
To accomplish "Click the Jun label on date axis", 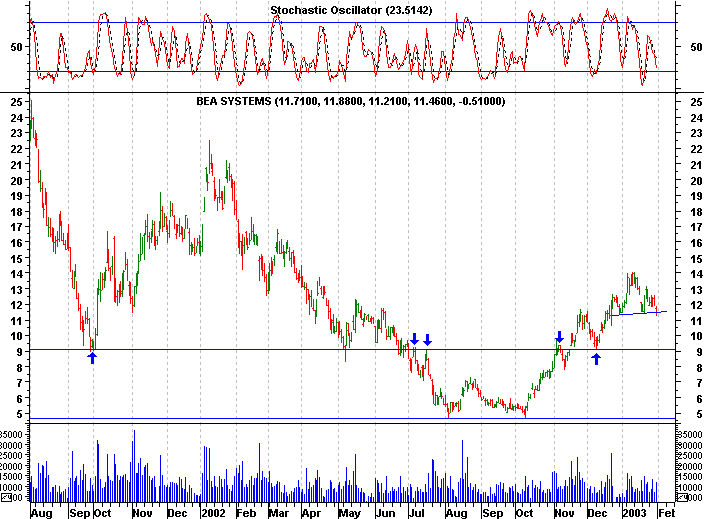I will (385, 513).
